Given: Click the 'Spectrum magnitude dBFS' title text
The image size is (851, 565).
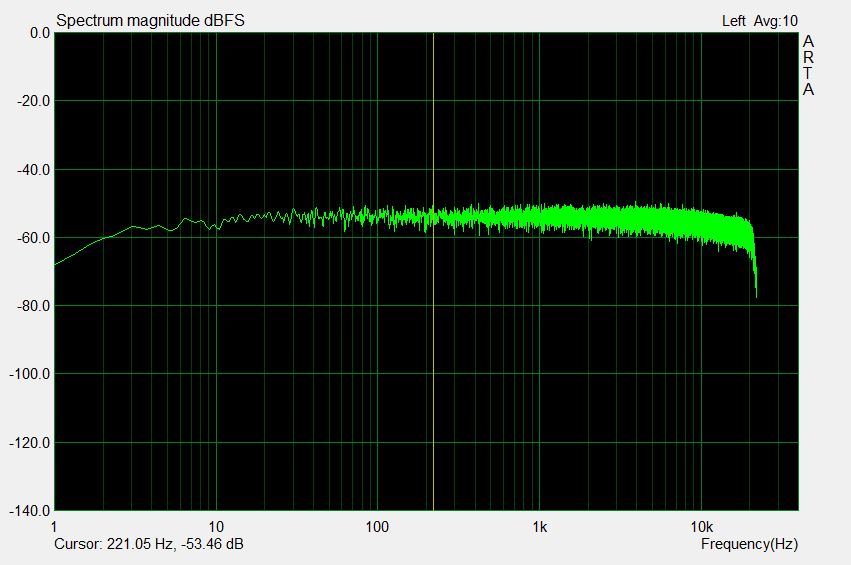Looking at the screenshot, I should [x=150, y=21].
